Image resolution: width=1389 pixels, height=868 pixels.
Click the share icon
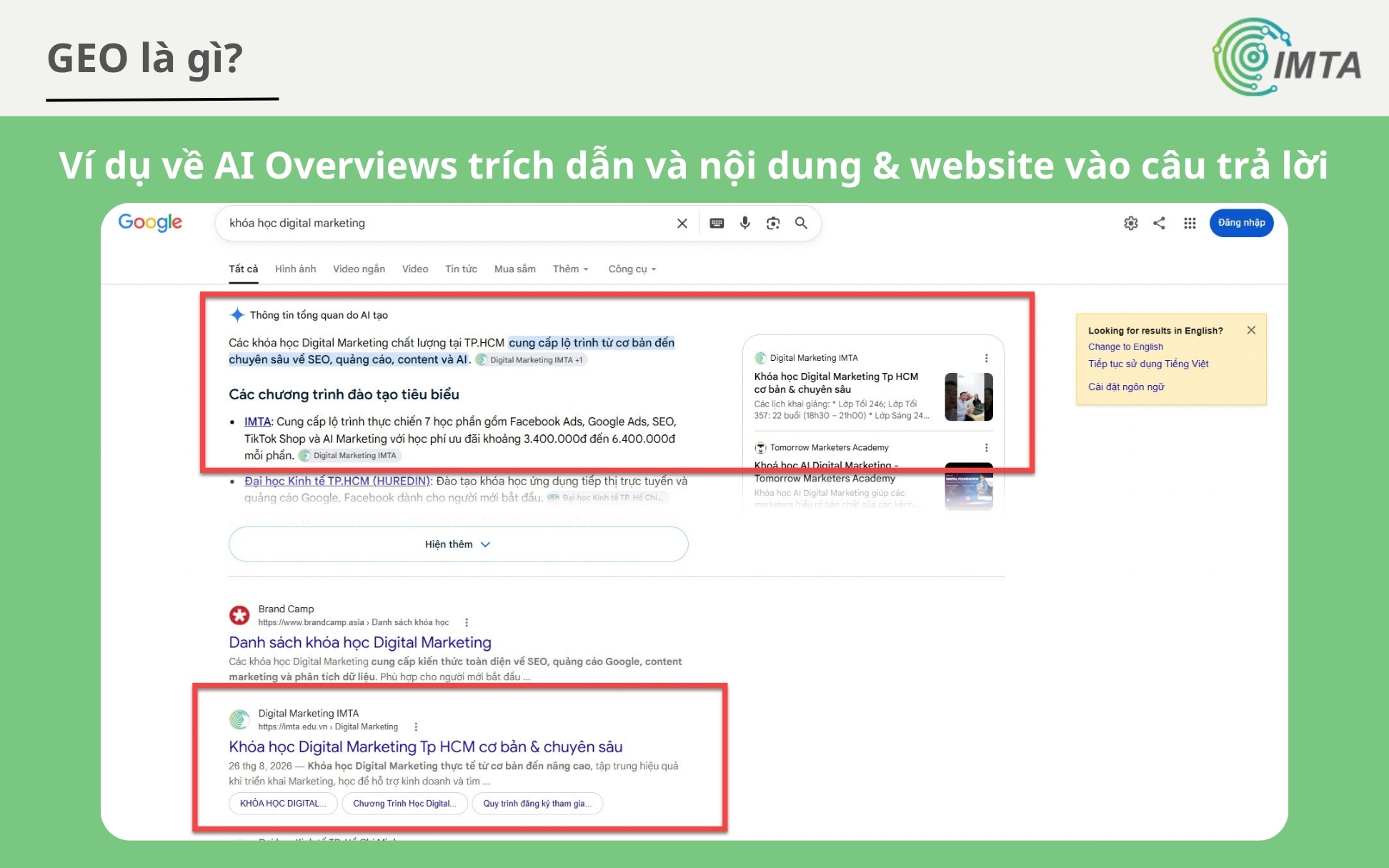1159,223
